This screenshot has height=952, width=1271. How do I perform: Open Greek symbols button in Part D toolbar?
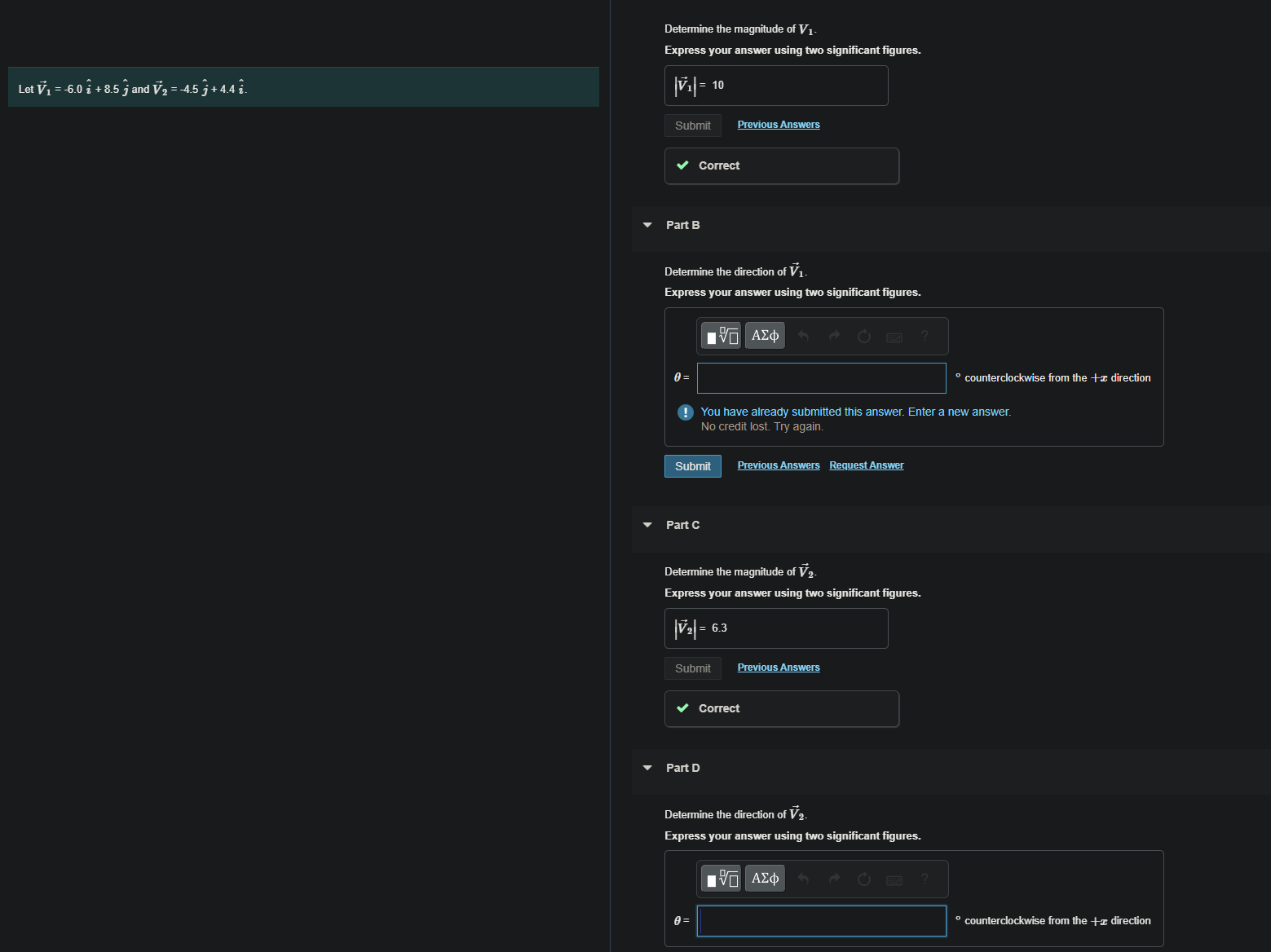765,879
